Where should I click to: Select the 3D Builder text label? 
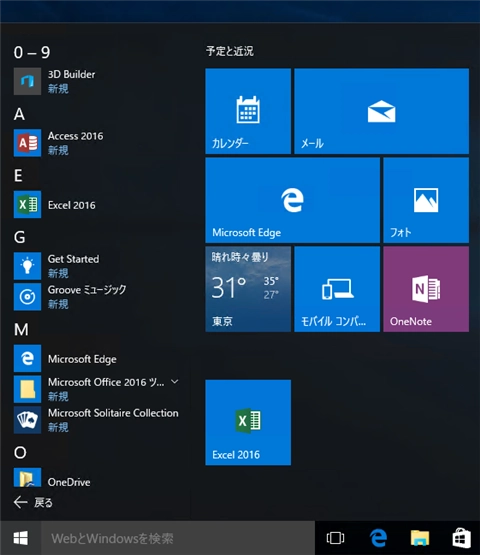point(72,74)
